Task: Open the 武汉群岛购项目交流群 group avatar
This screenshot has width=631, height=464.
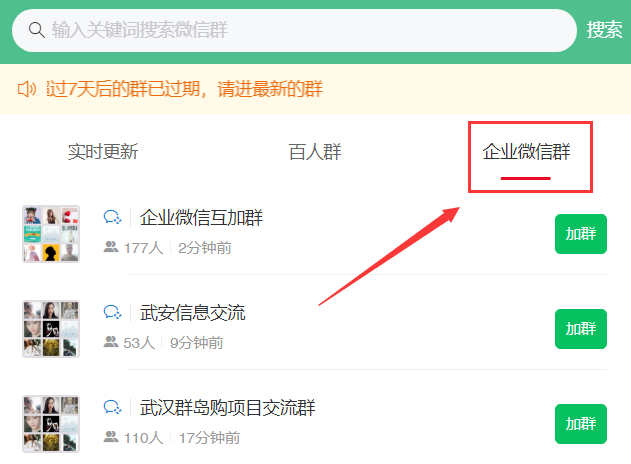Action: click(x=51, y=424)
